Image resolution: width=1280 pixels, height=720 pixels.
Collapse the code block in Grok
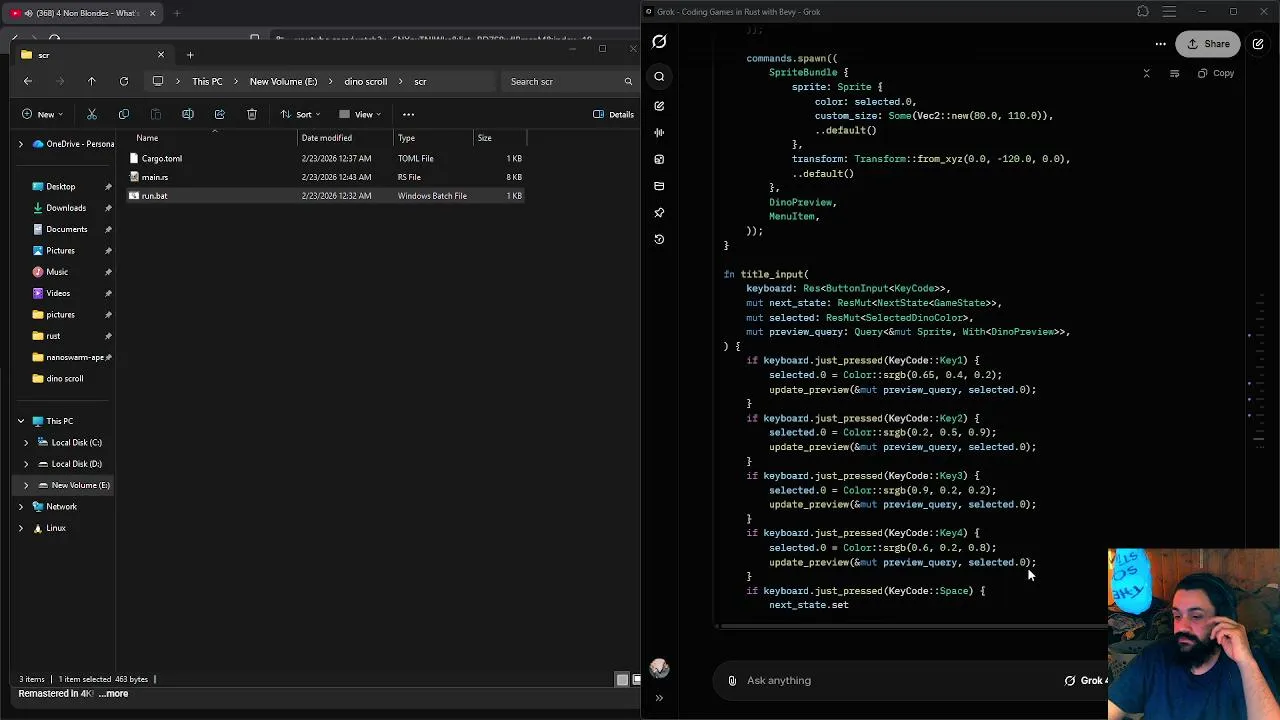tap(1146, 73)
